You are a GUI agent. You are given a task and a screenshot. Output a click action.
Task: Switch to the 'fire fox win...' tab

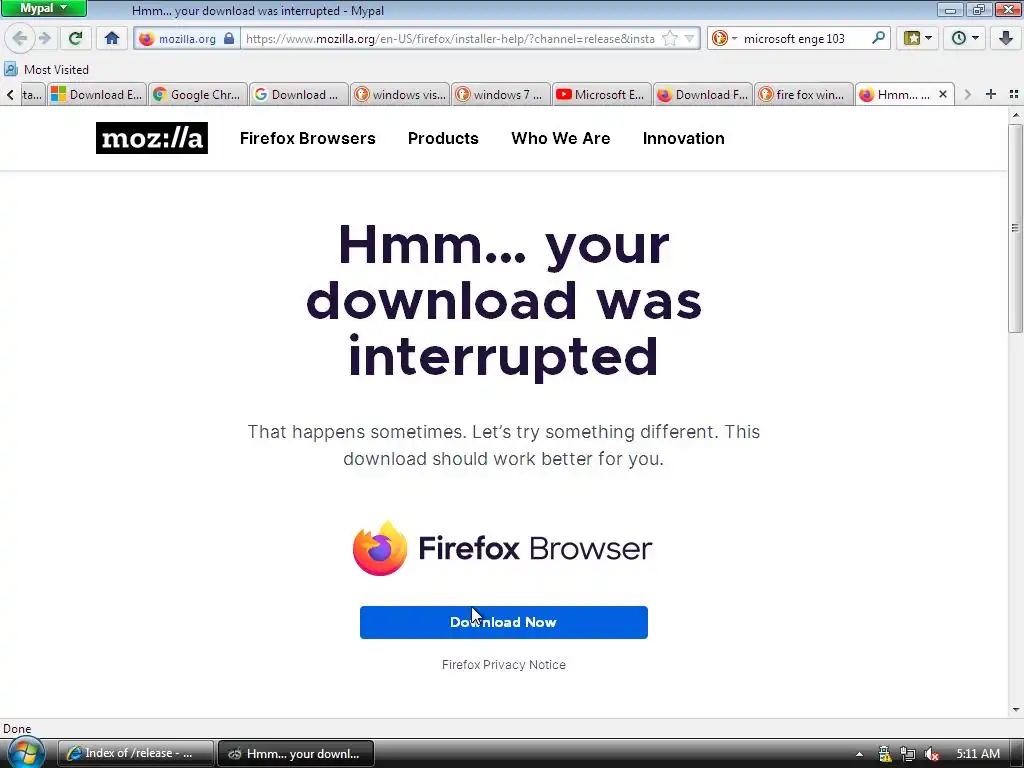click(804, 95)
